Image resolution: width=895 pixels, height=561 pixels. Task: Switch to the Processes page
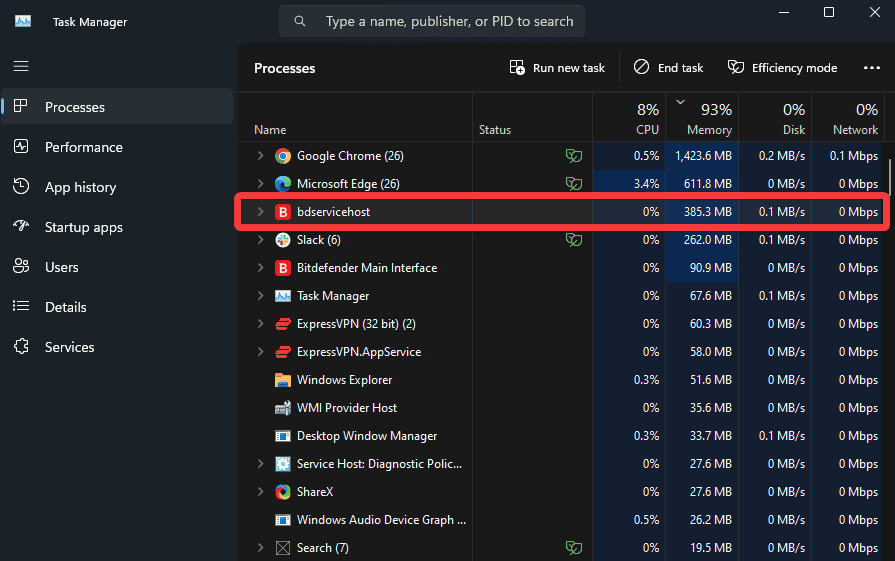coord(117,107)
